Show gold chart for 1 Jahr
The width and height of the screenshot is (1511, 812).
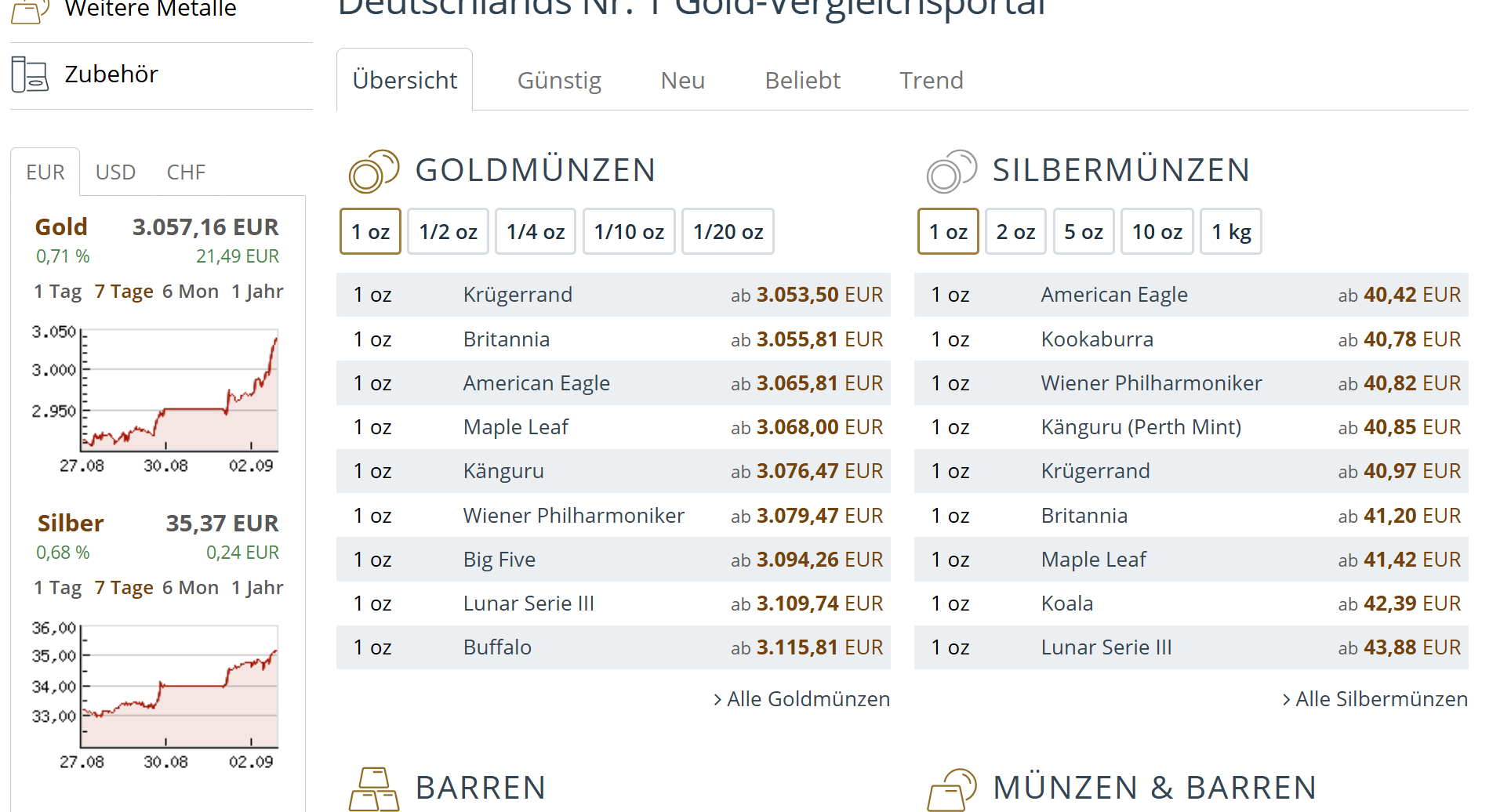[257, 292]
